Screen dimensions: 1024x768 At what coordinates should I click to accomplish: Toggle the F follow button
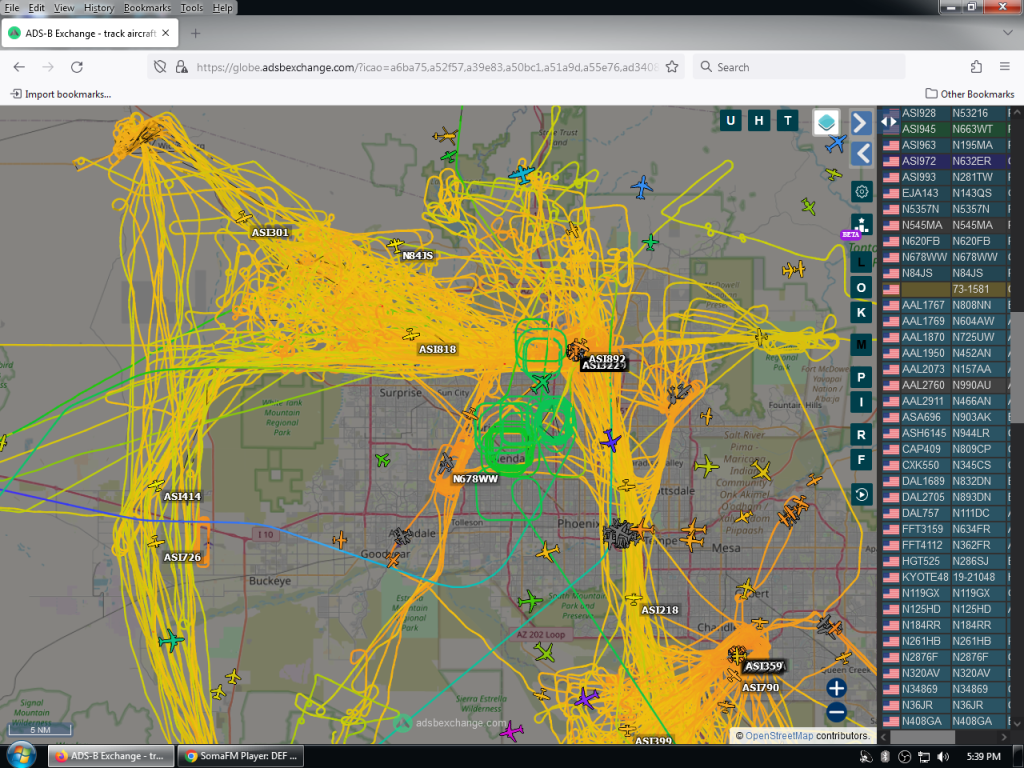[x=861, y=460]
